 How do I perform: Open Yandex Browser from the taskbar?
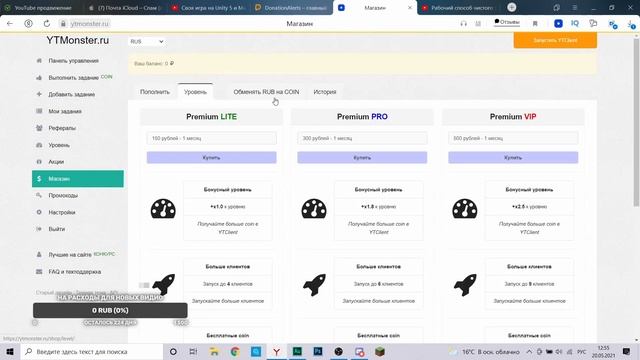click(276, 351)
